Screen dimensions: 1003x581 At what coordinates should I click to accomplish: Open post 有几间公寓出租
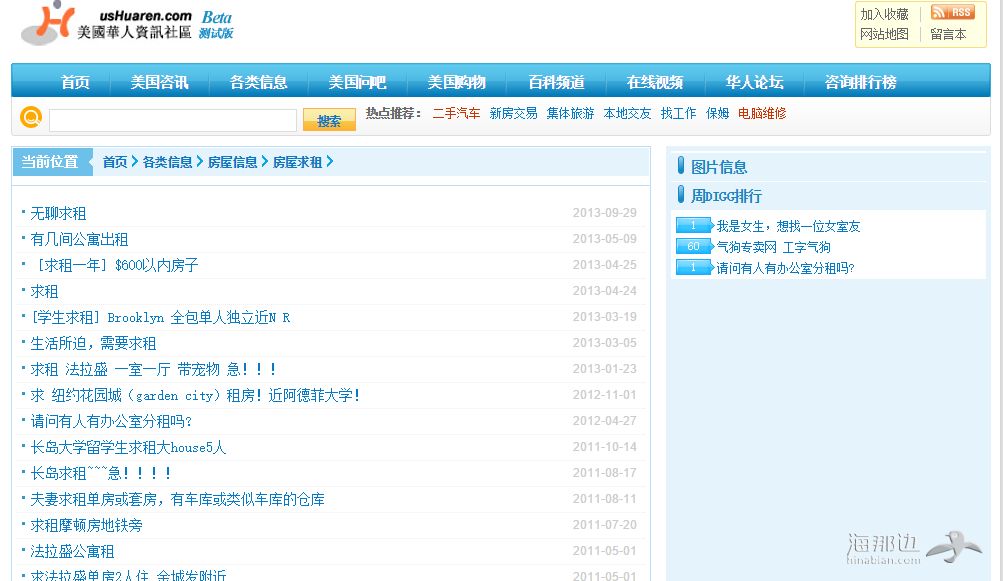79,239
